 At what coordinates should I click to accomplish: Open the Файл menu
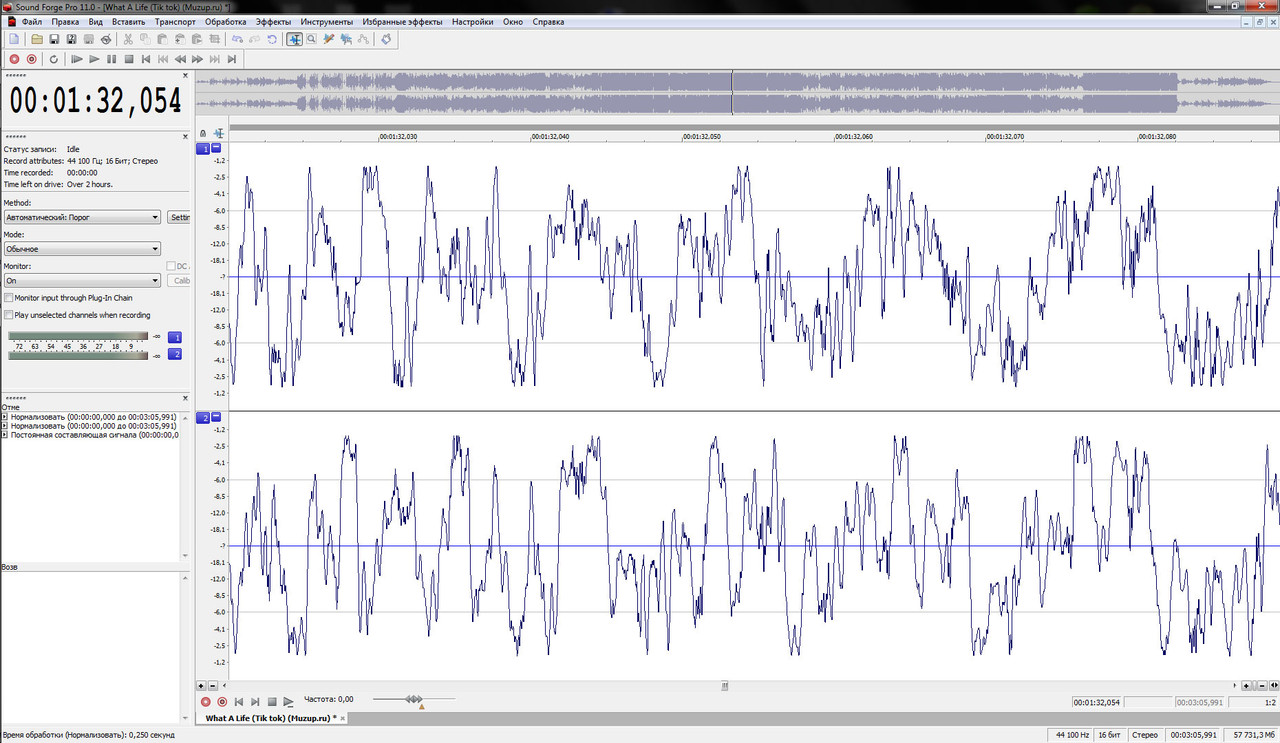pos(31,21)
